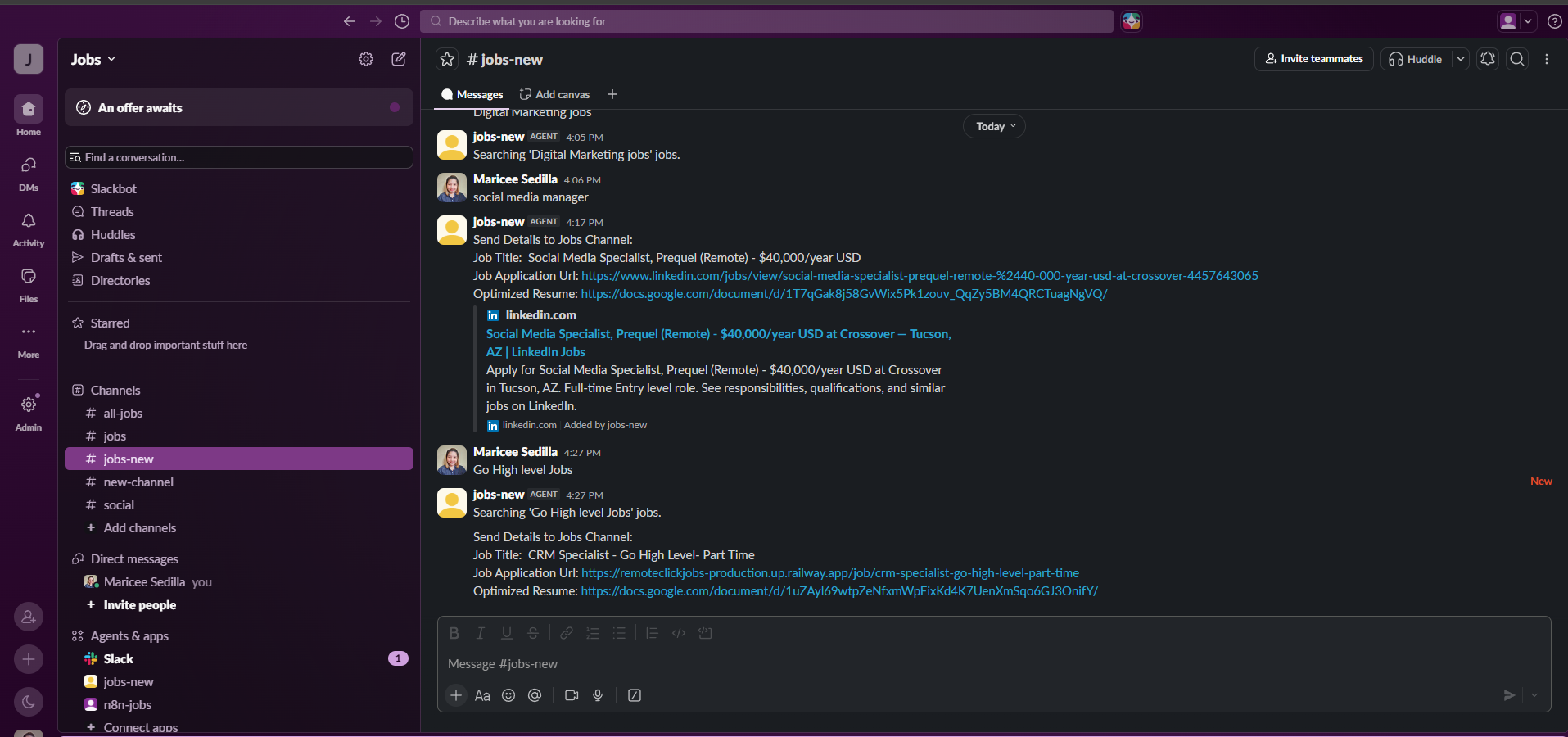
Task: Click the ordered list icon
Action: [x=593, y=633]
